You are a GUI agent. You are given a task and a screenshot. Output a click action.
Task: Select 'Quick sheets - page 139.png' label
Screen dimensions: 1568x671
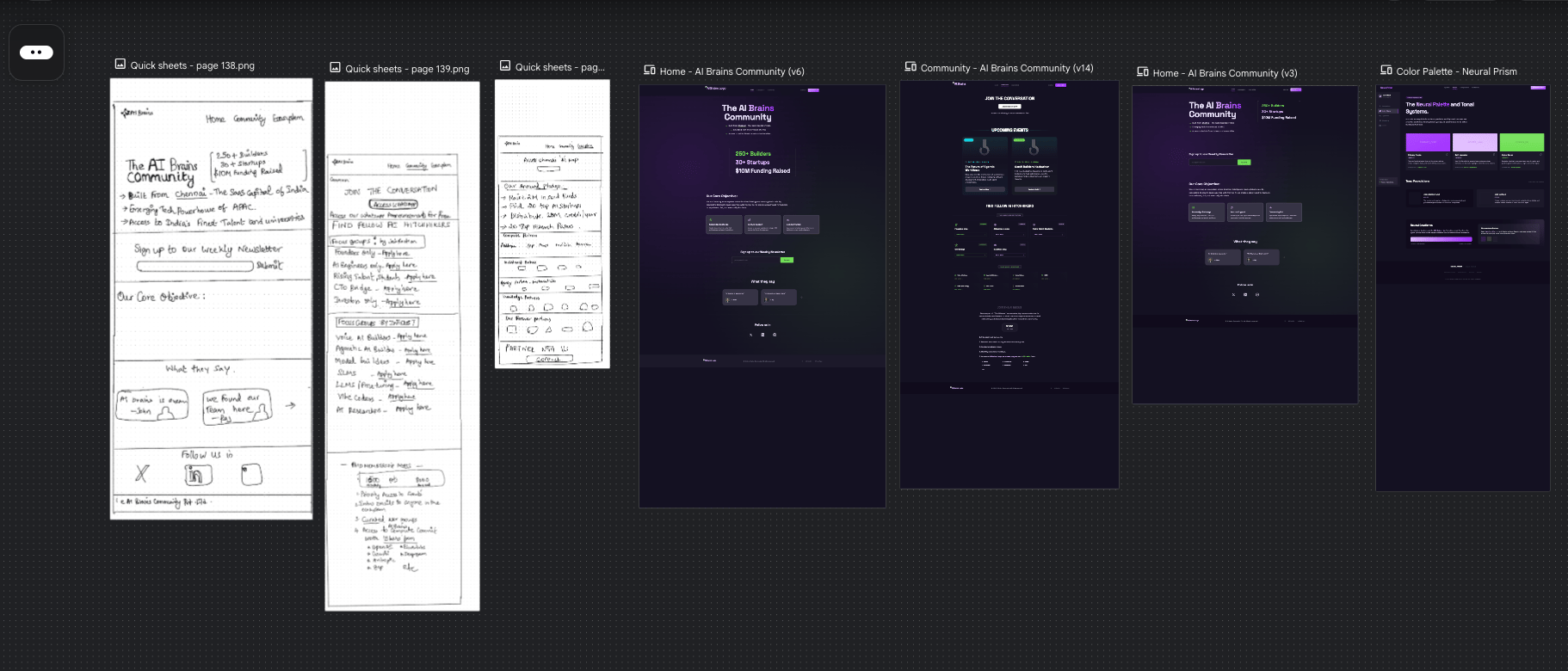point(408,69)
